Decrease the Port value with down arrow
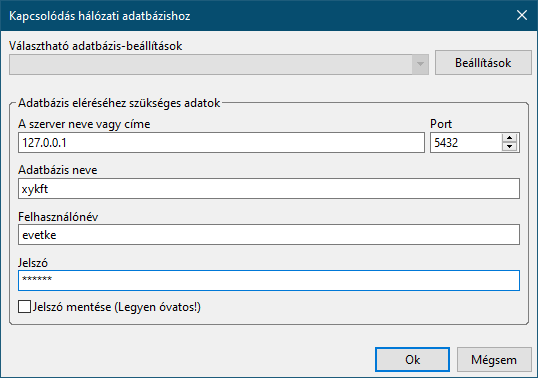538x378 pixels. click(x=510, y=147)
